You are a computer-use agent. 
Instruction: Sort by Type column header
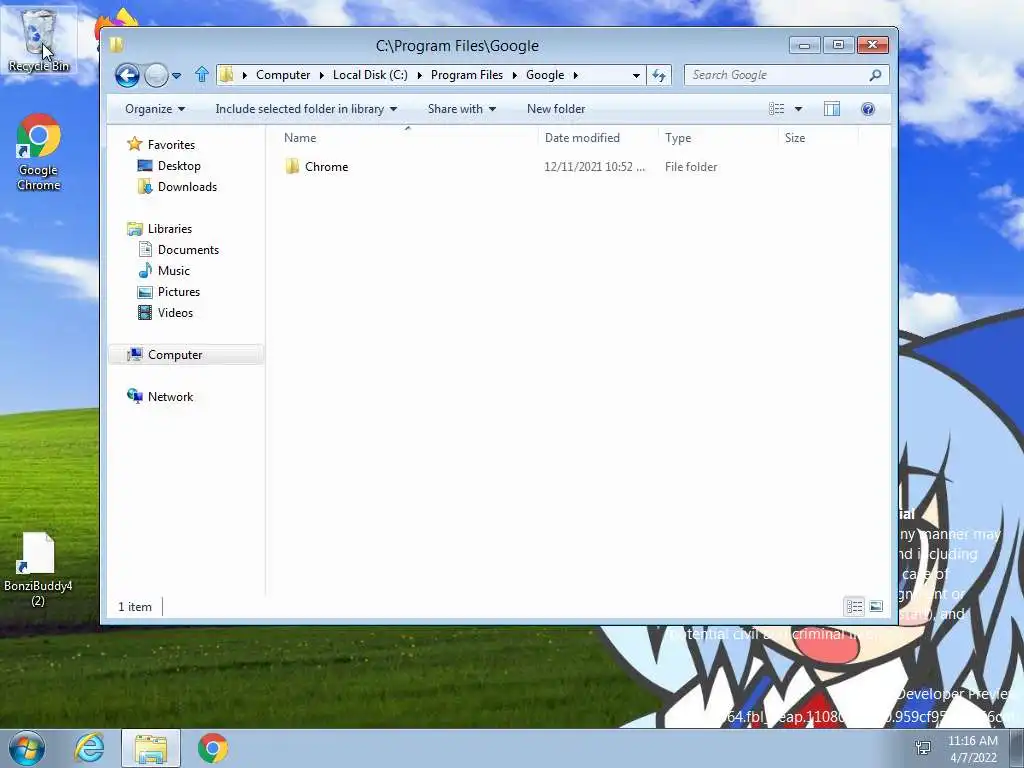click(718, 138)
